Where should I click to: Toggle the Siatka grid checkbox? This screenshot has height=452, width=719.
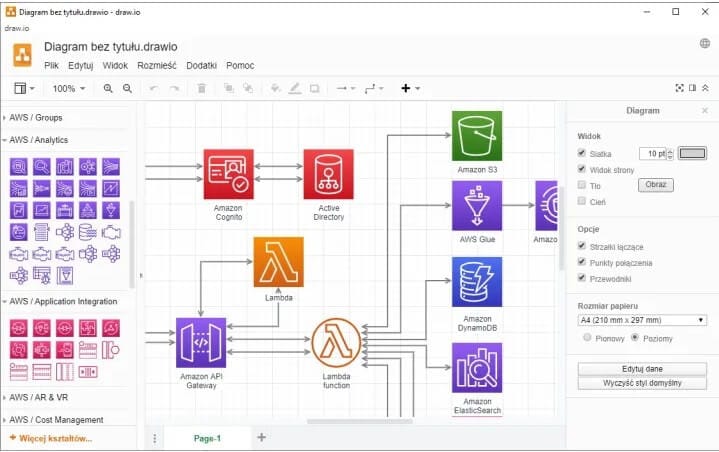click(x=582, y=153)
